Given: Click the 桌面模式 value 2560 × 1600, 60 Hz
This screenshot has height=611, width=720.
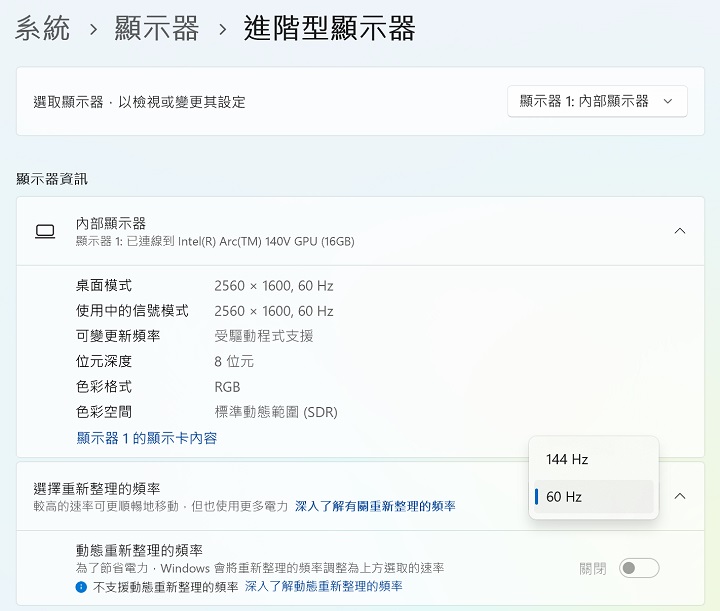Looking at the screenshot, I should click(x=274, y=286).
